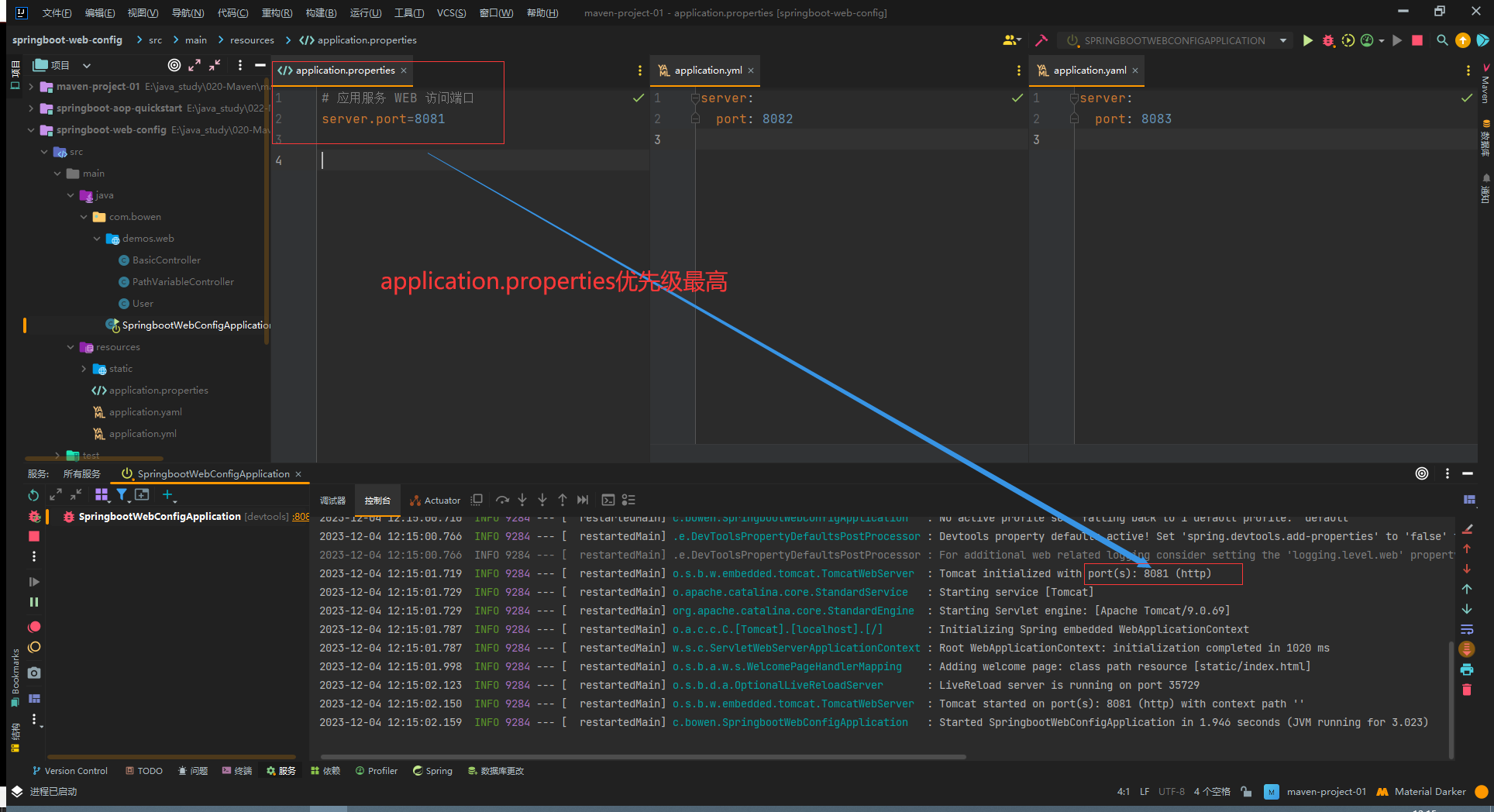Stop the application with the red square in the top toolbar

point(1417,40)
